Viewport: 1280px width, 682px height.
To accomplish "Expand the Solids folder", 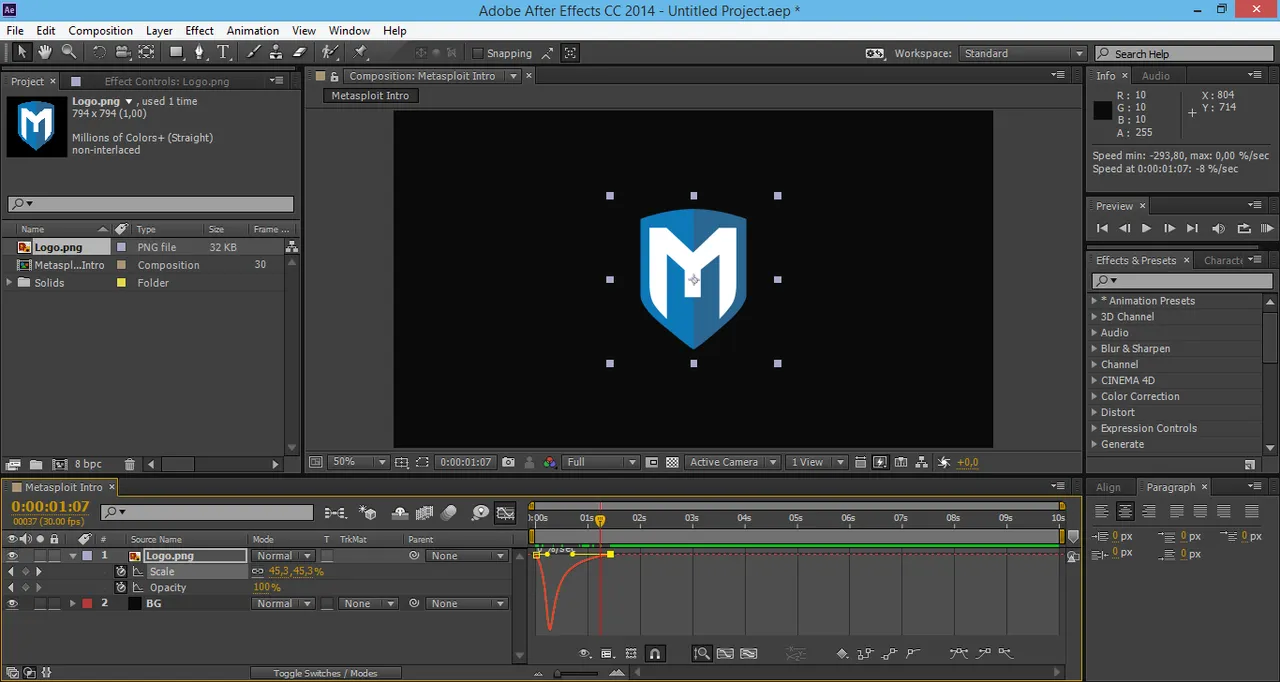I will coord(10,283).
